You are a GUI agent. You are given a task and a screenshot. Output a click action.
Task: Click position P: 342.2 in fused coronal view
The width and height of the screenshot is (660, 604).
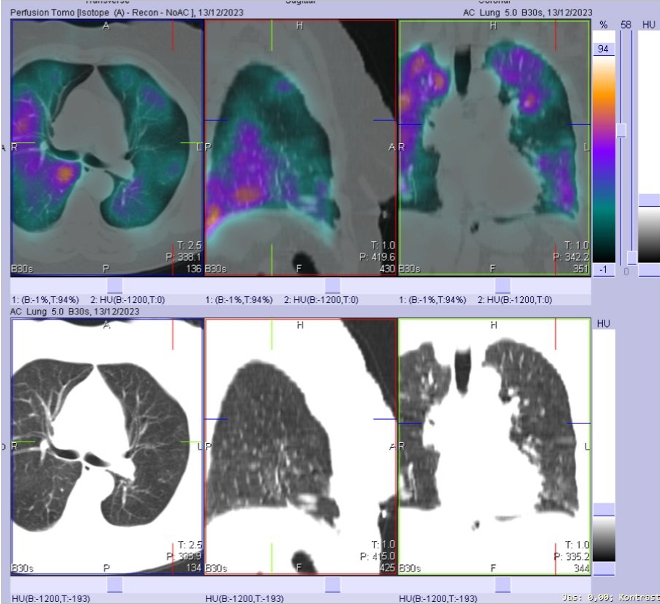pyautogui.click(x=571, y=257)
